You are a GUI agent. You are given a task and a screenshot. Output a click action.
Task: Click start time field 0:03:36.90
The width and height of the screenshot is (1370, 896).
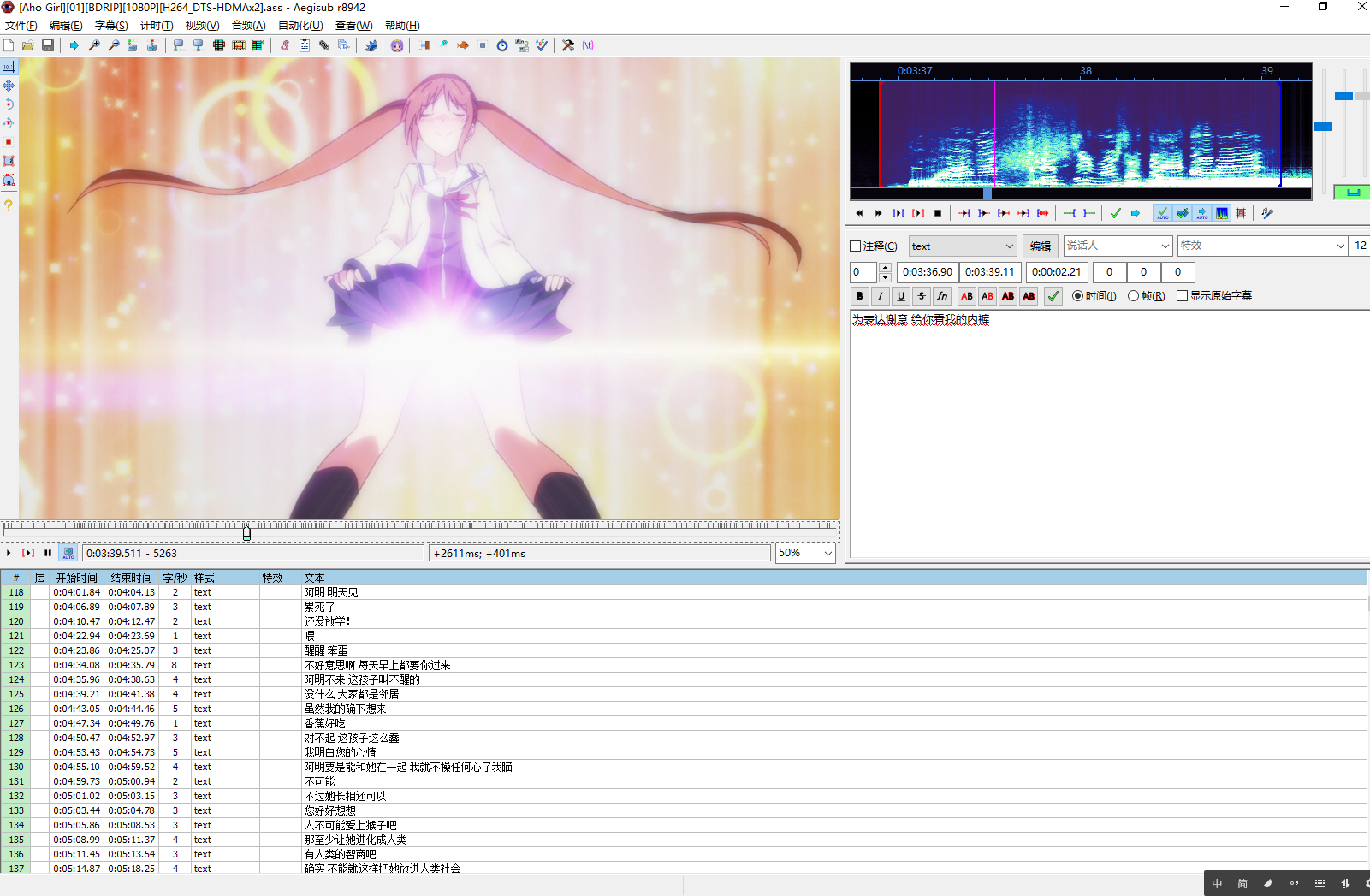[928, 272]
